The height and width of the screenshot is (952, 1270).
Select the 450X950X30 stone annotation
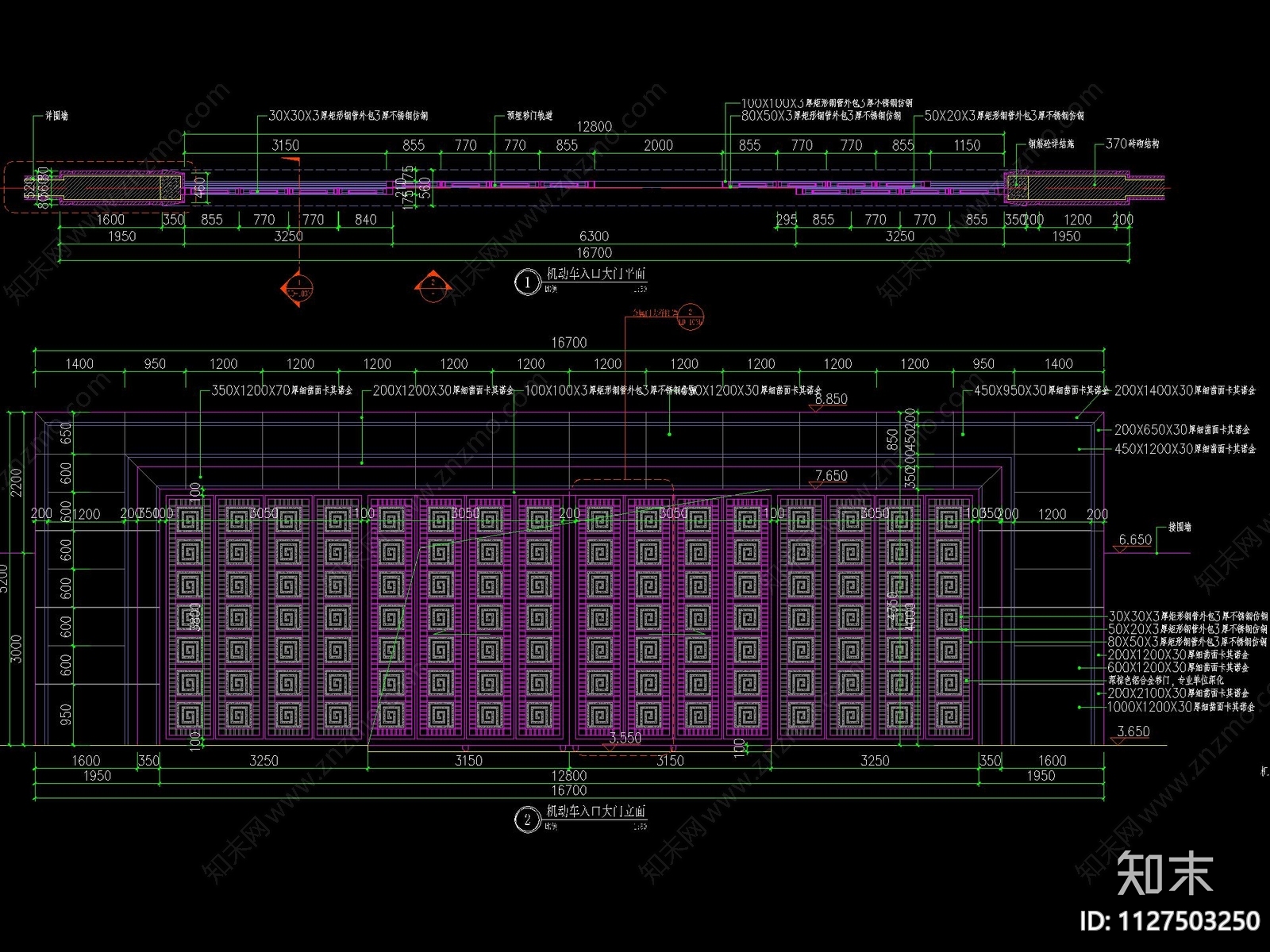[1041, 390]
